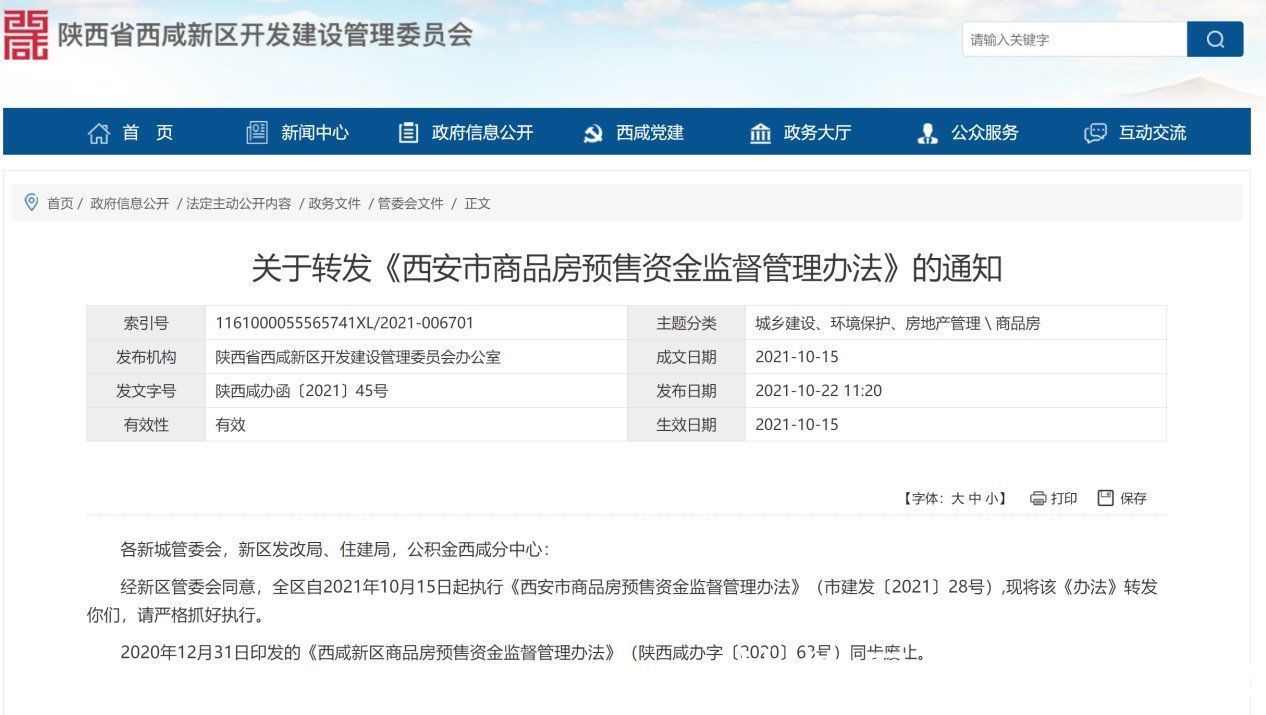Viewport: 1266px width, 715px height.
Task: Focus the 请输入关键字 search field
Action: point(1075,39)
